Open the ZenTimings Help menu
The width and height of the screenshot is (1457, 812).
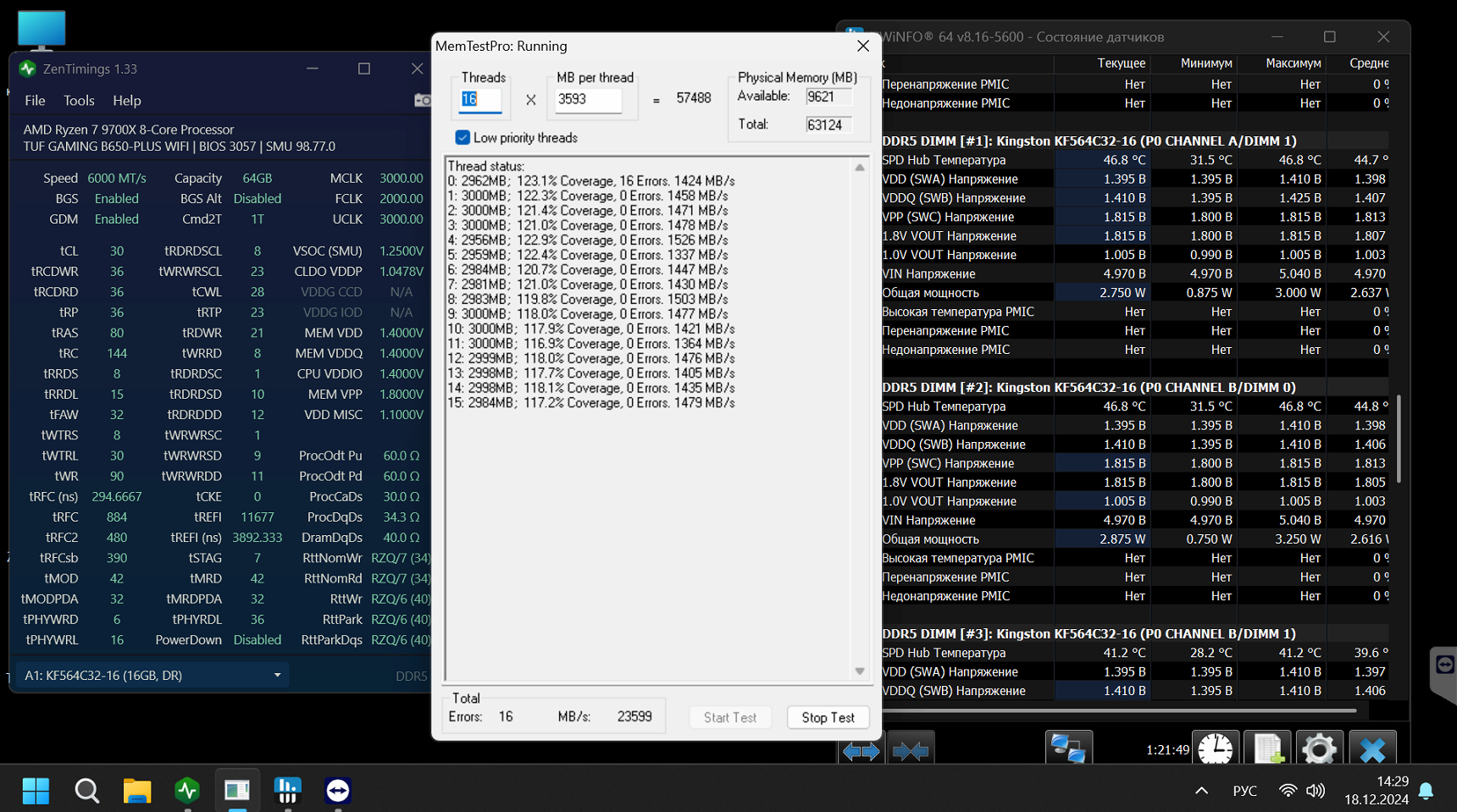pos(127,101)
